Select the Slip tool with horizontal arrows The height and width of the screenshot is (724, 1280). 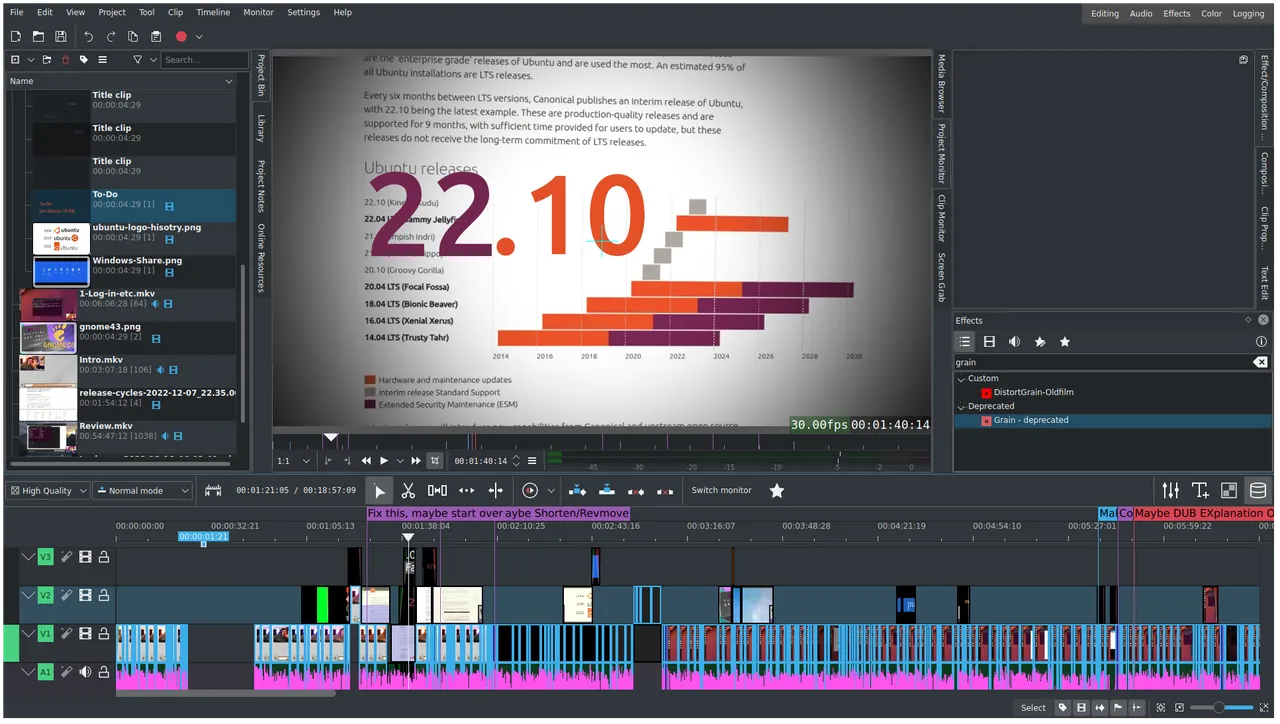coord(466,491)
